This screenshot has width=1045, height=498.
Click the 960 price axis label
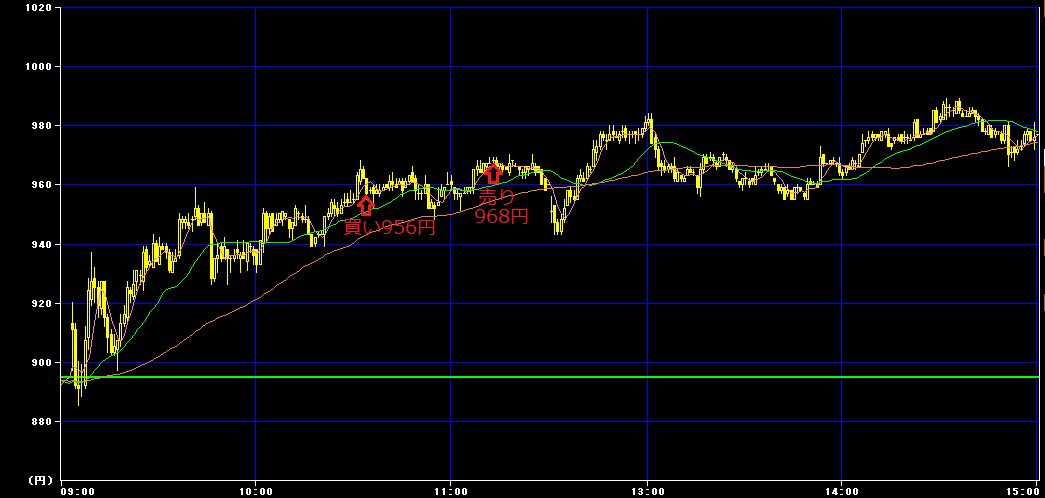43,185
